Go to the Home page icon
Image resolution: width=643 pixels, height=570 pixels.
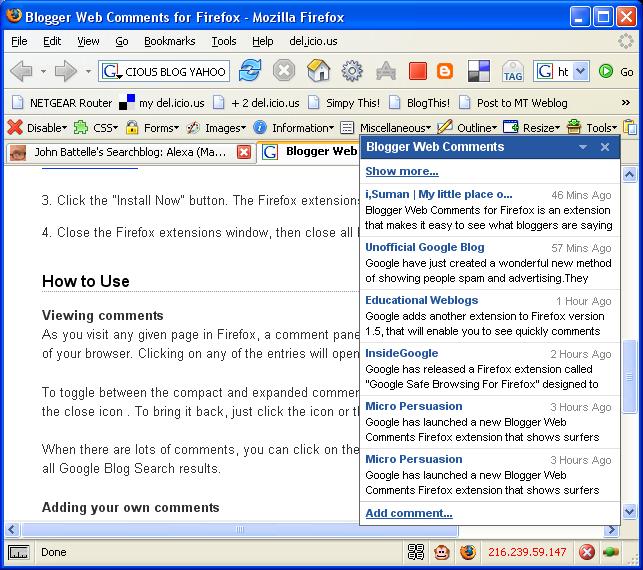318,70
